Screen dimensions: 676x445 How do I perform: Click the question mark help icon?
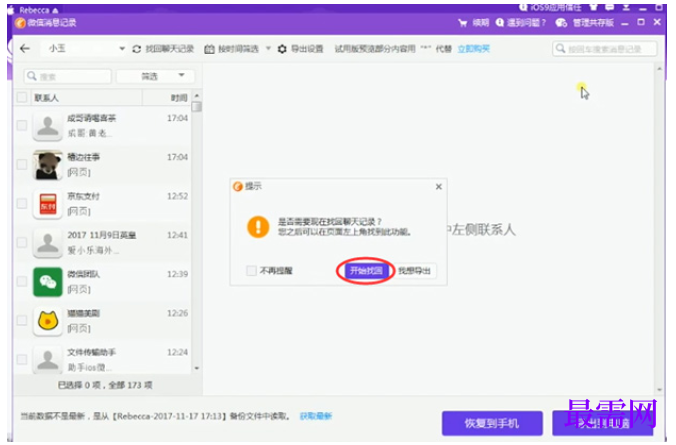(500, 22)
